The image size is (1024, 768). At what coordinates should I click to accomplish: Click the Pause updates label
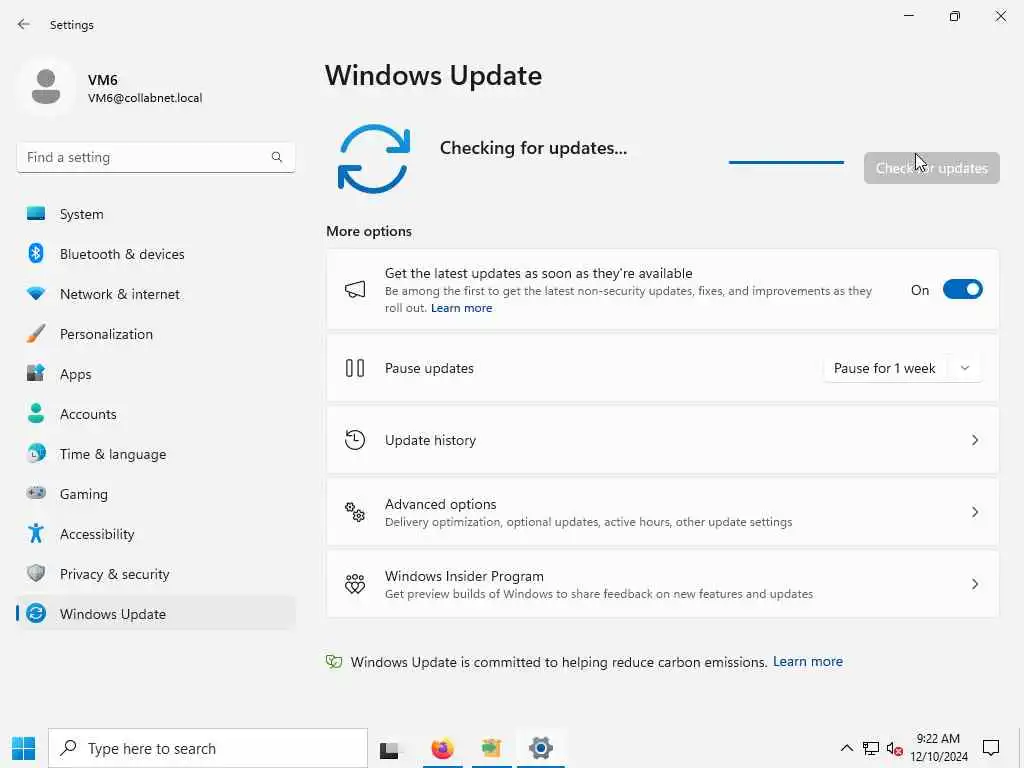point(429,368)
